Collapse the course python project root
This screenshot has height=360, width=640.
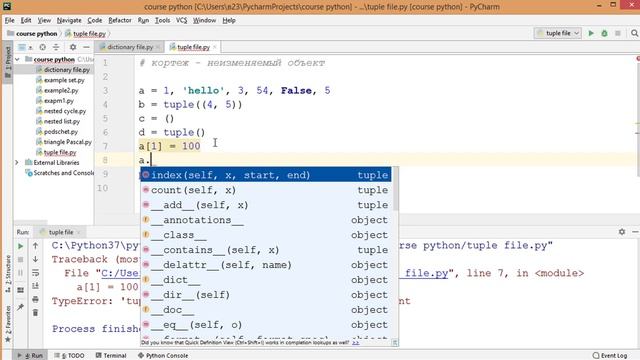point(17,60)
